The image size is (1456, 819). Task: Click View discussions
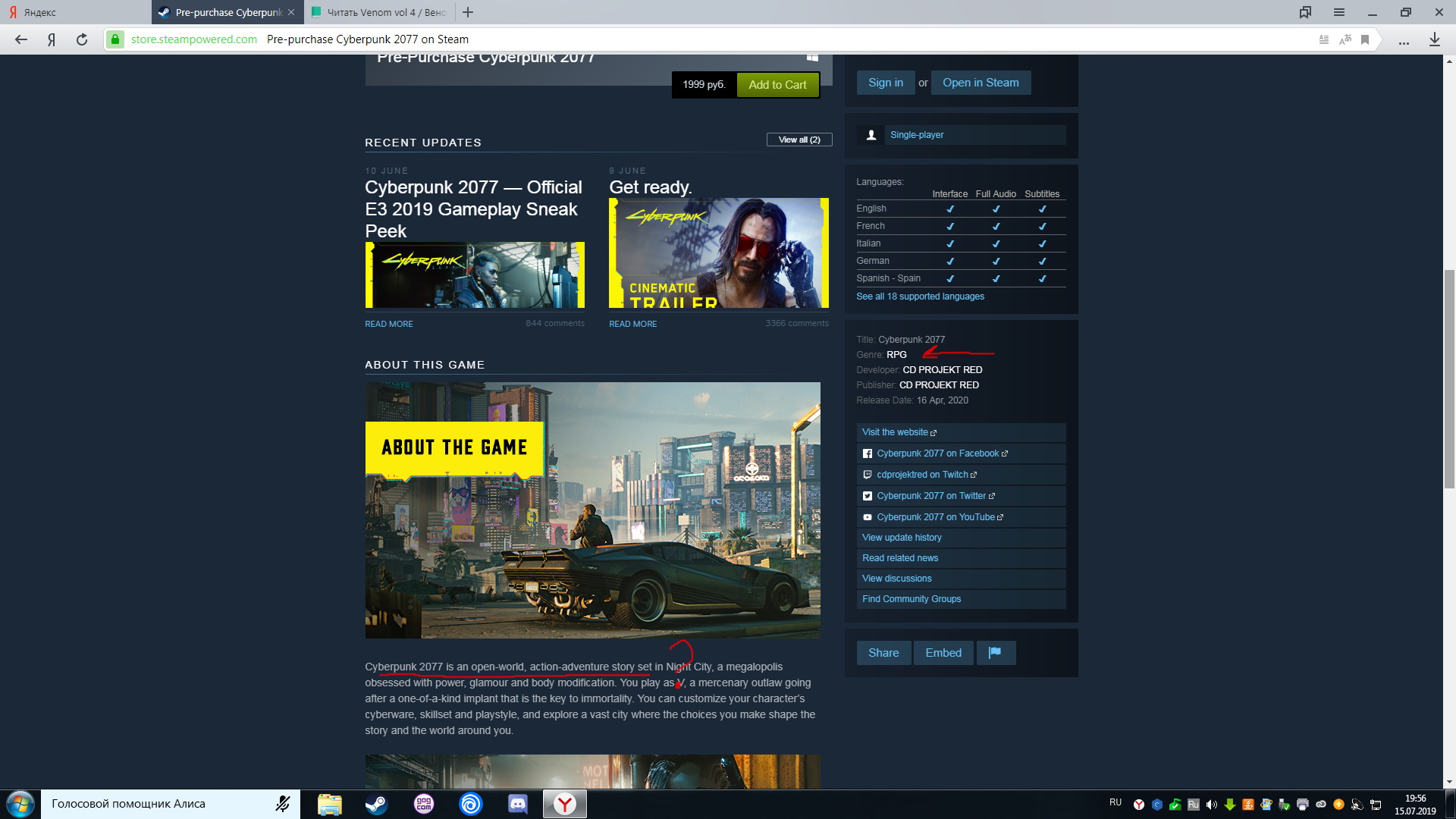point(961,579)
